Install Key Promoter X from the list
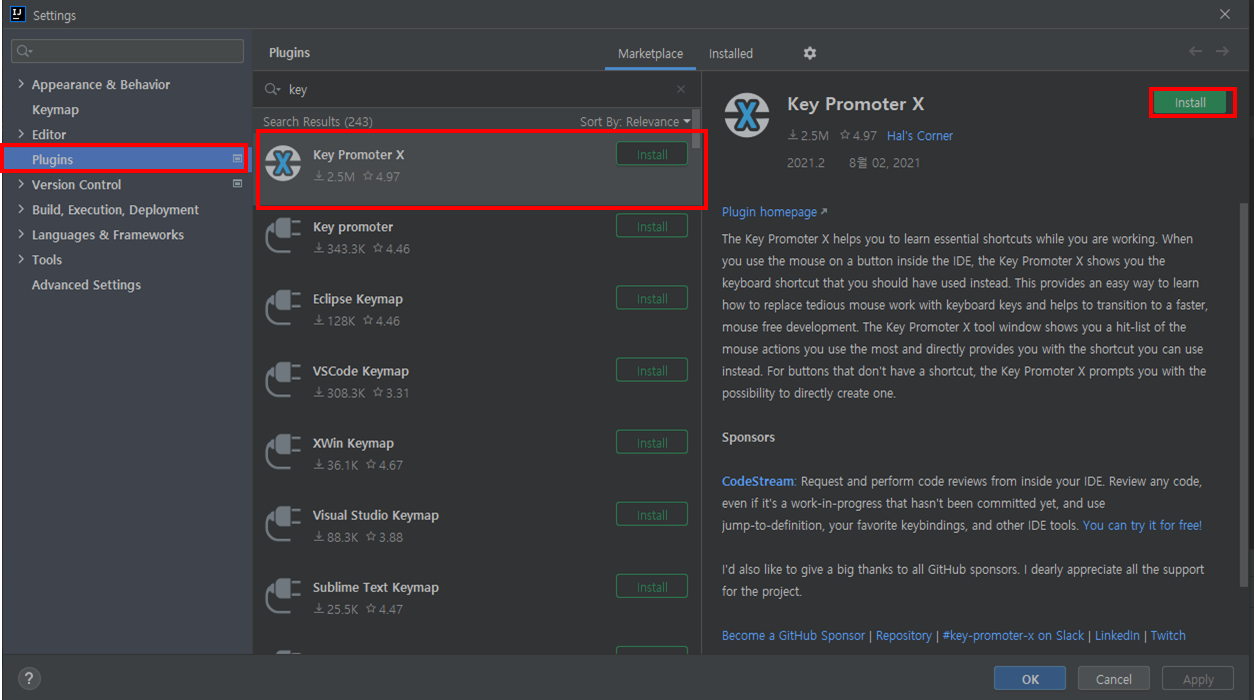 click(652, 154)
